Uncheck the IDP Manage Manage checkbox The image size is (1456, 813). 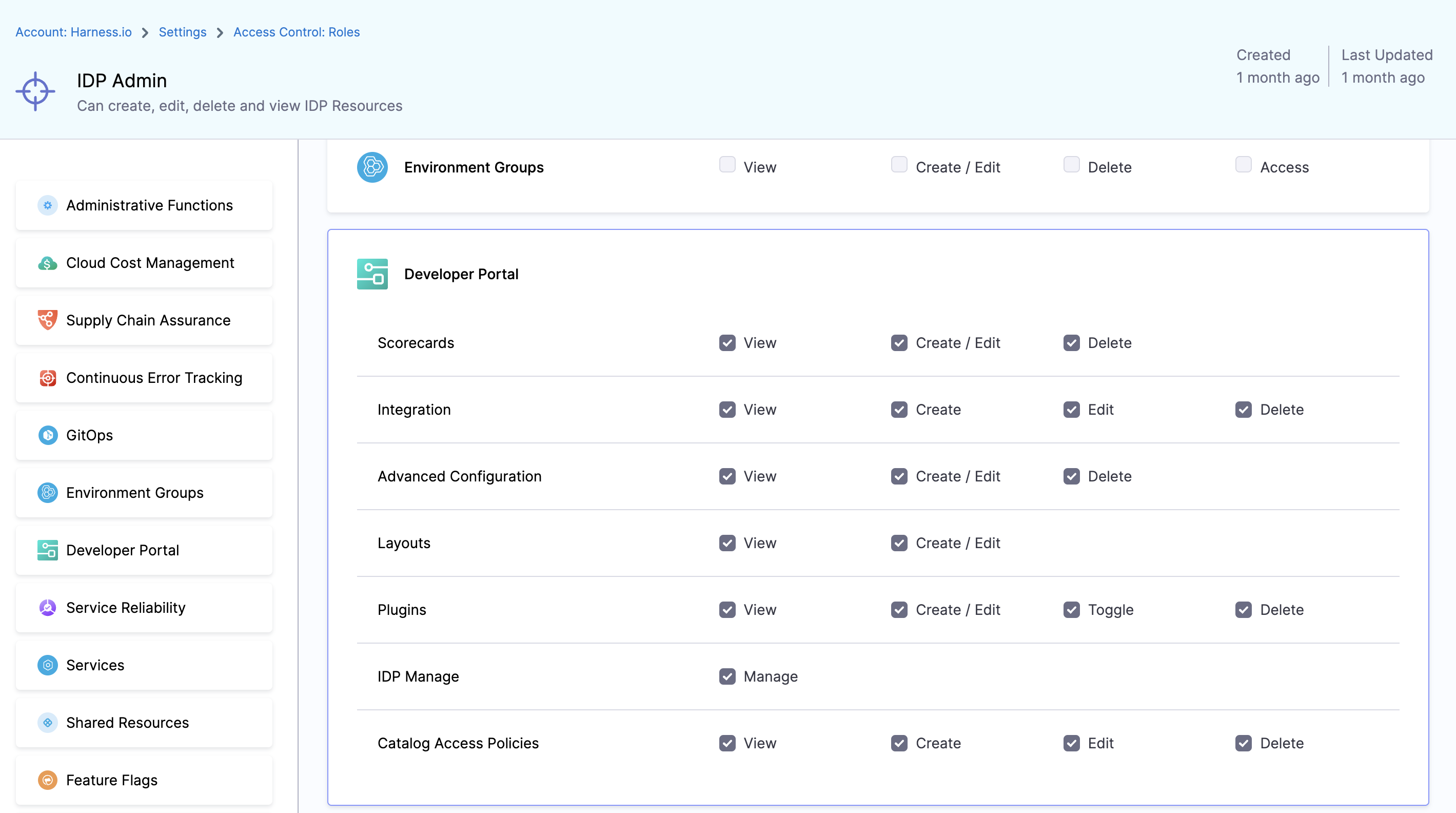(727, 677)
